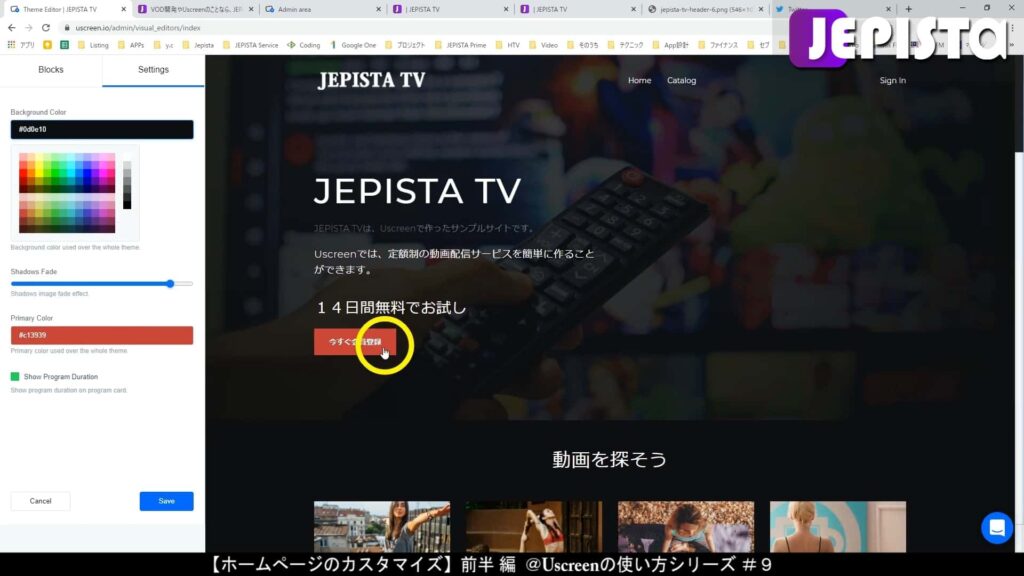Screen dimensions: 1024x576
Task: Open the JEPISTA Prime bookmark folder
Action: pos(460,45)
